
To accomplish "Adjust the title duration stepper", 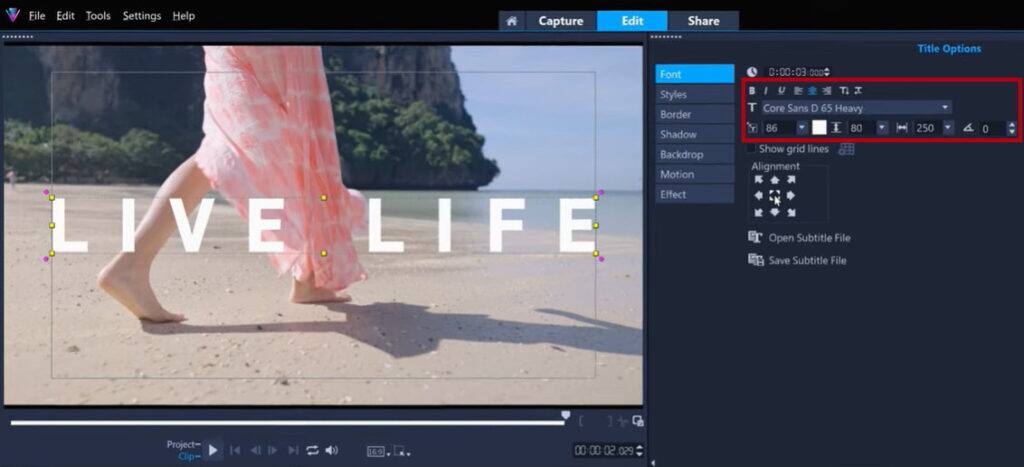I will coord(827,72).
